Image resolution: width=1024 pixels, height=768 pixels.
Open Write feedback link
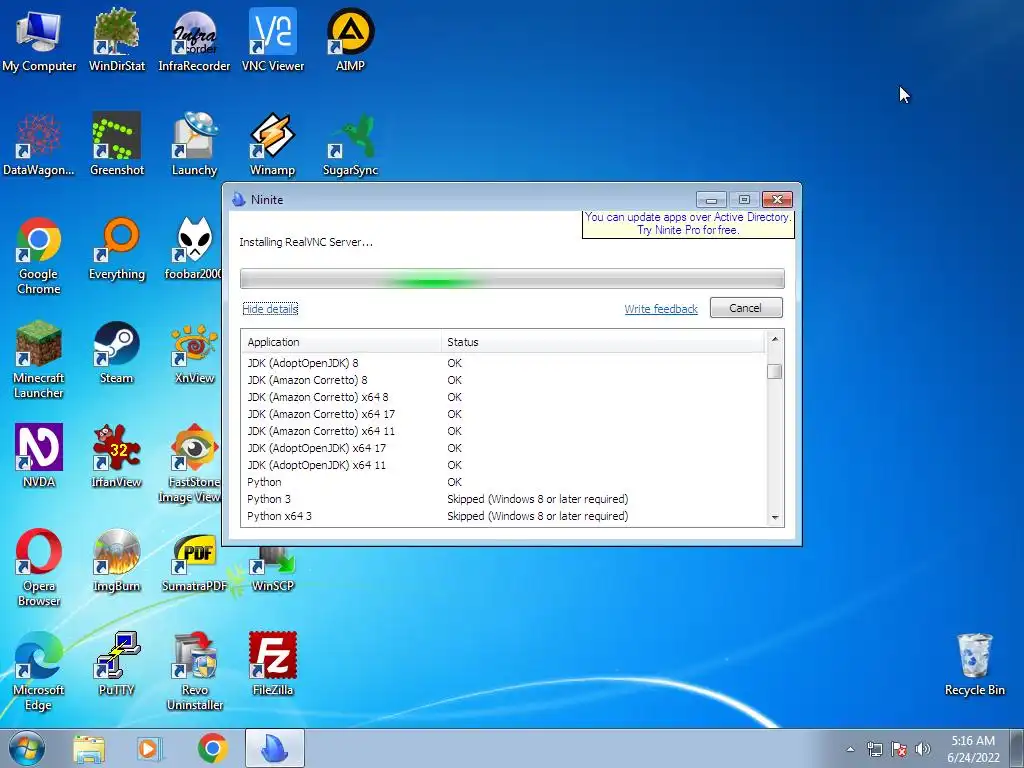[x=661, y=309]
